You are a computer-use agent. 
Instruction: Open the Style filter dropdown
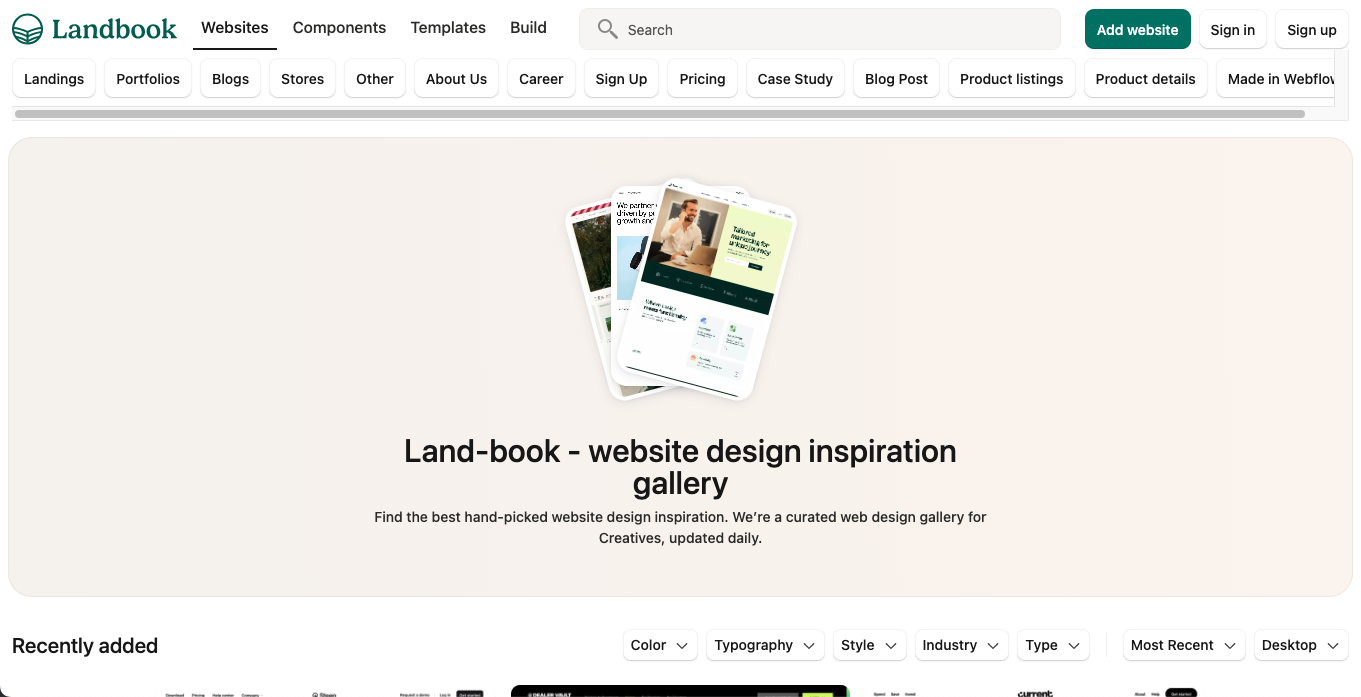(869, 645)
